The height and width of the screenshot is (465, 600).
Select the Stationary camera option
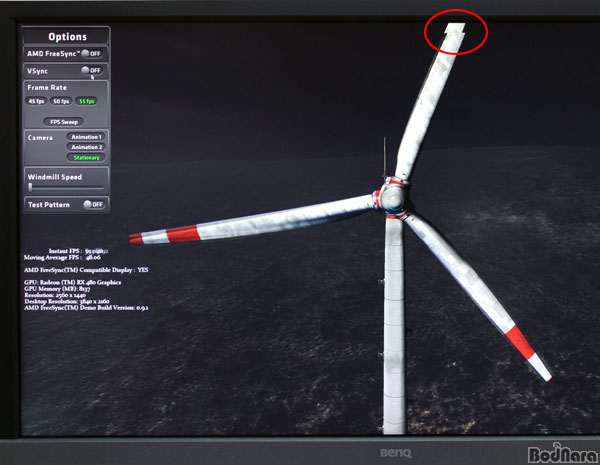click(86, 157)
